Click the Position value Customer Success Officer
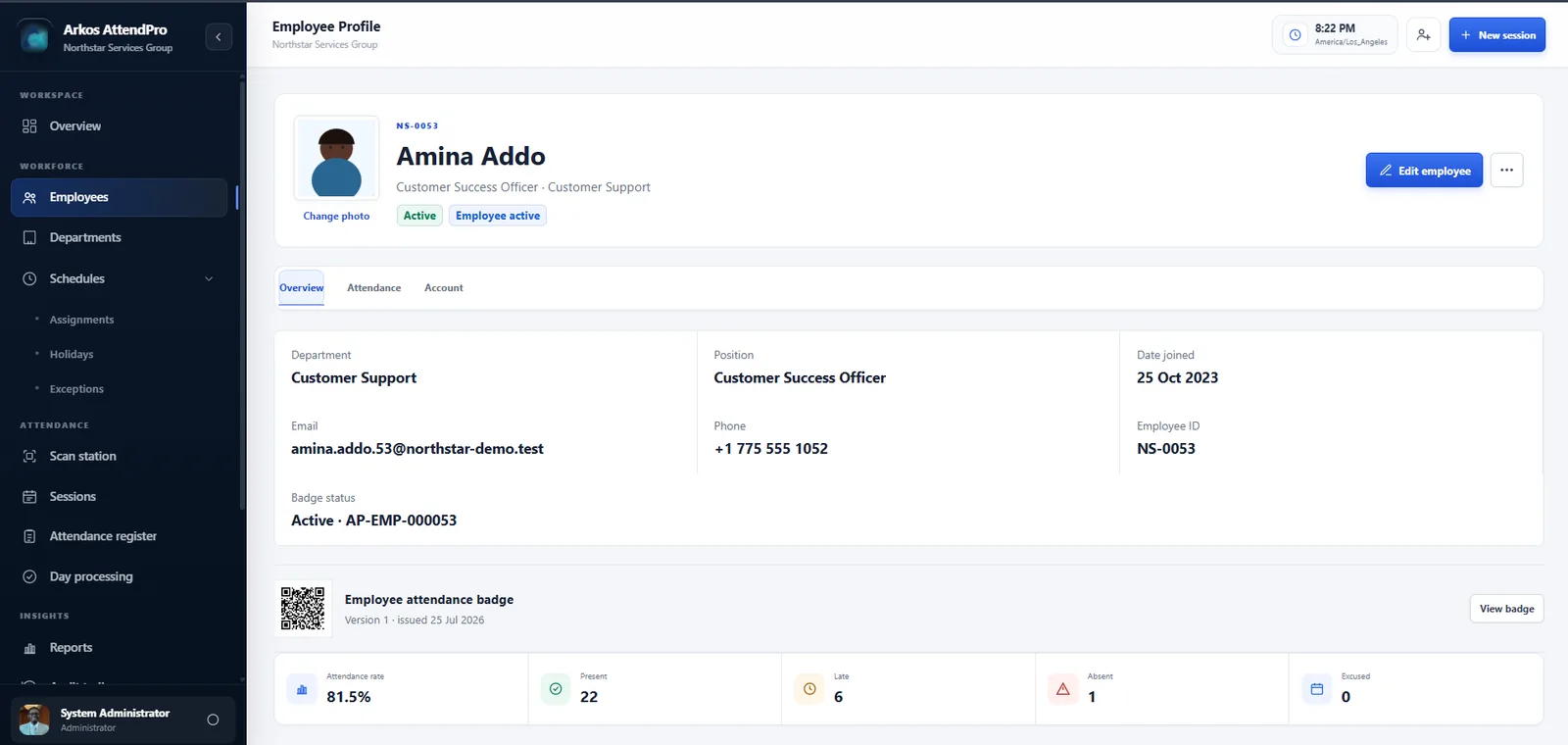Screen dimensions: 1568x745 click(x=800, y=378)
